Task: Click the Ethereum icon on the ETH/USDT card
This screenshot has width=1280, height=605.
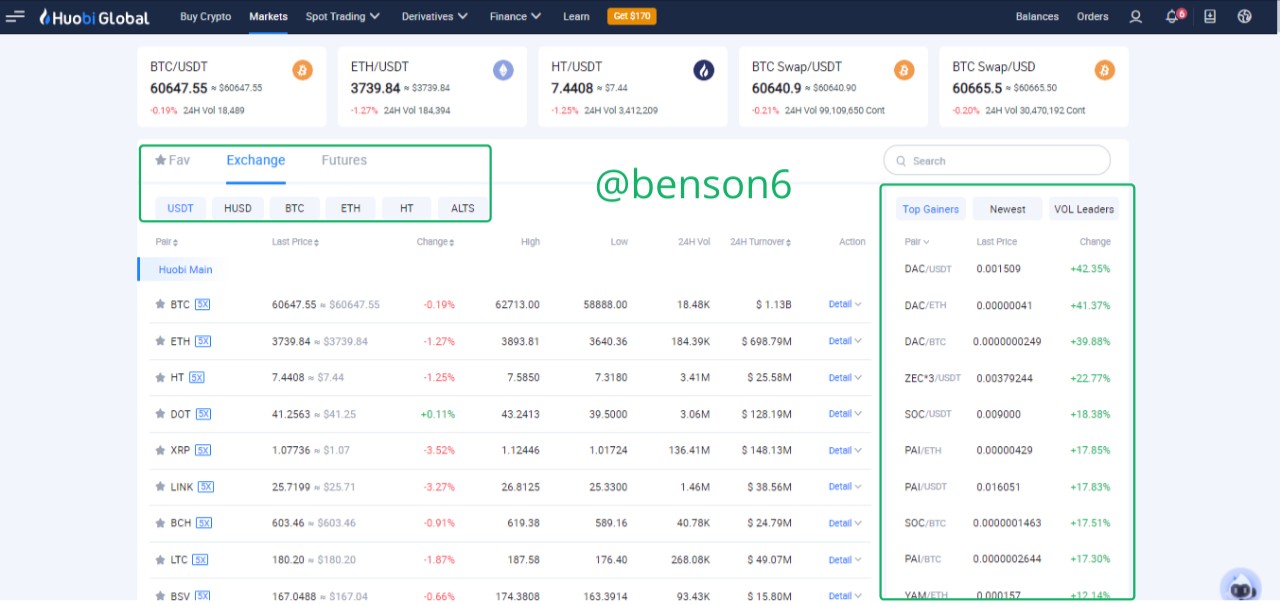Action: [503, 70]
